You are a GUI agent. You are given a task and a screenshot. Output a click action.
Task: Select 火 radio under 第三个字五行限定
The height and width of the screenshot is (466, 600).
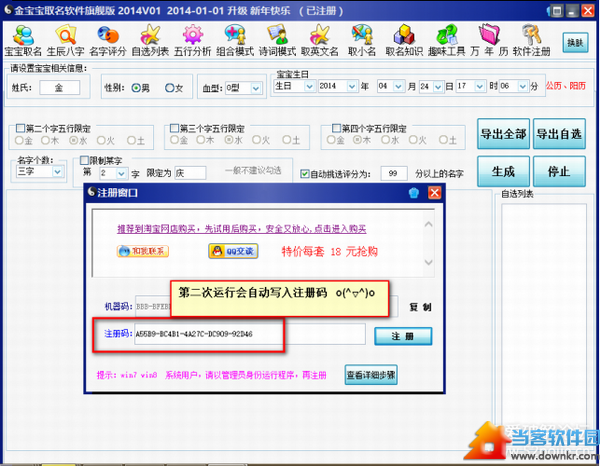click(256, 140)
